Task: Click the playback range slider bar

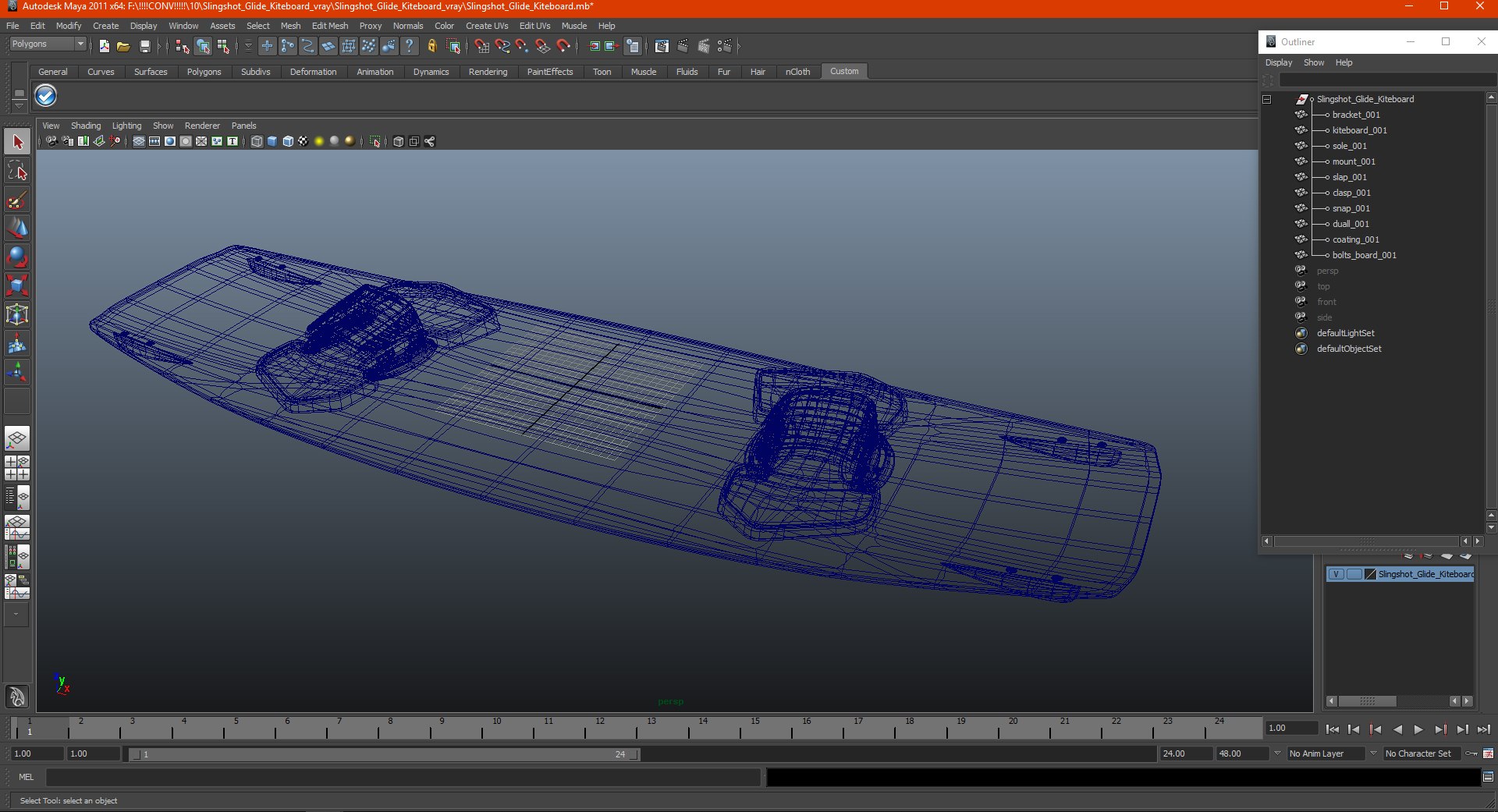Action: (385, 754)
